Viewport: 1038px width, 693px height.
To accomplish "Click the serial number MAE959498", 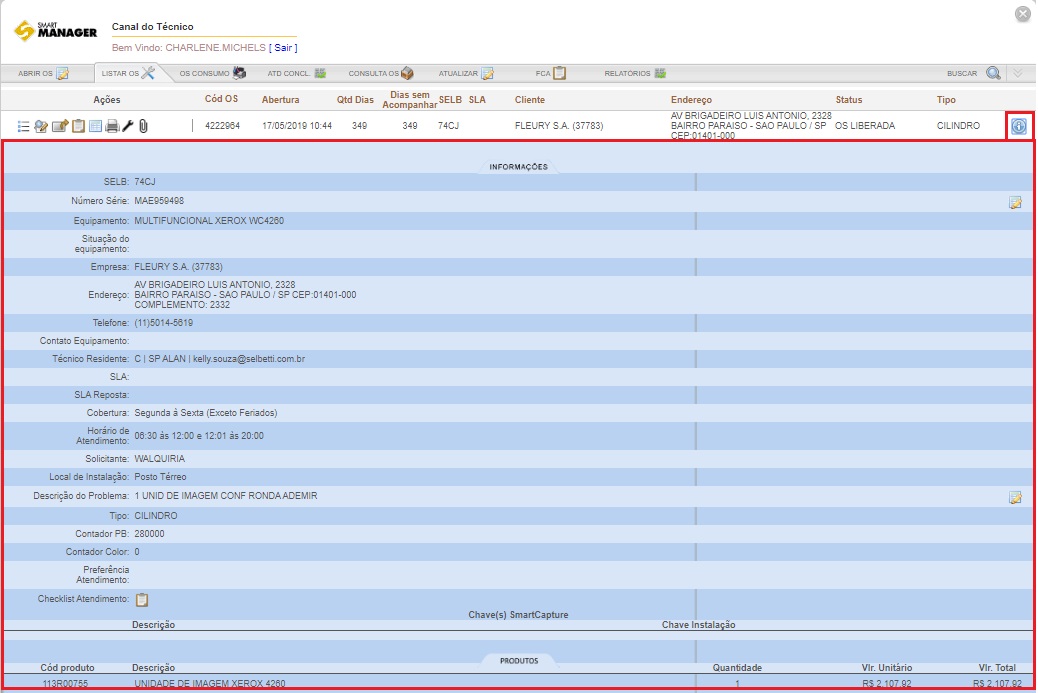I will click(x=159, y=201).
